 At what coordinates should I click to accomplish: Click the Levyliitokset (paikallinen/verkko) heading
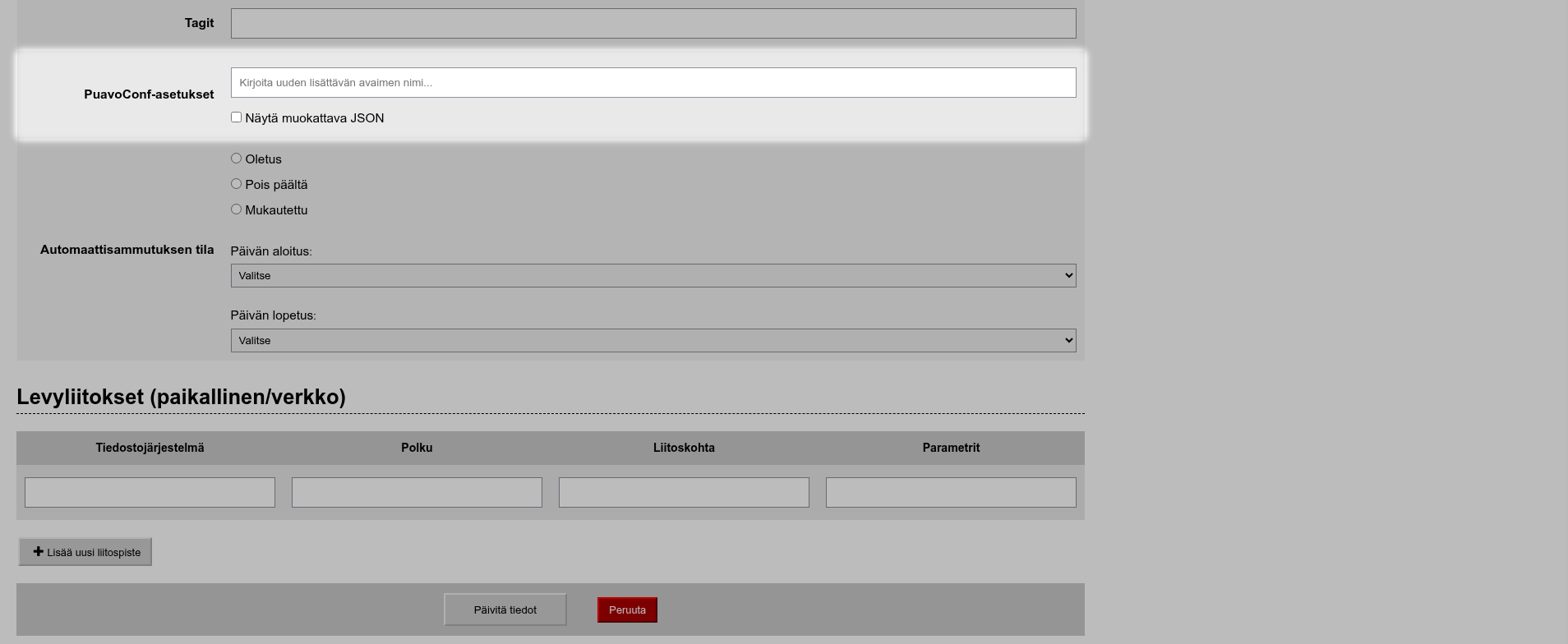coord(181,397)
